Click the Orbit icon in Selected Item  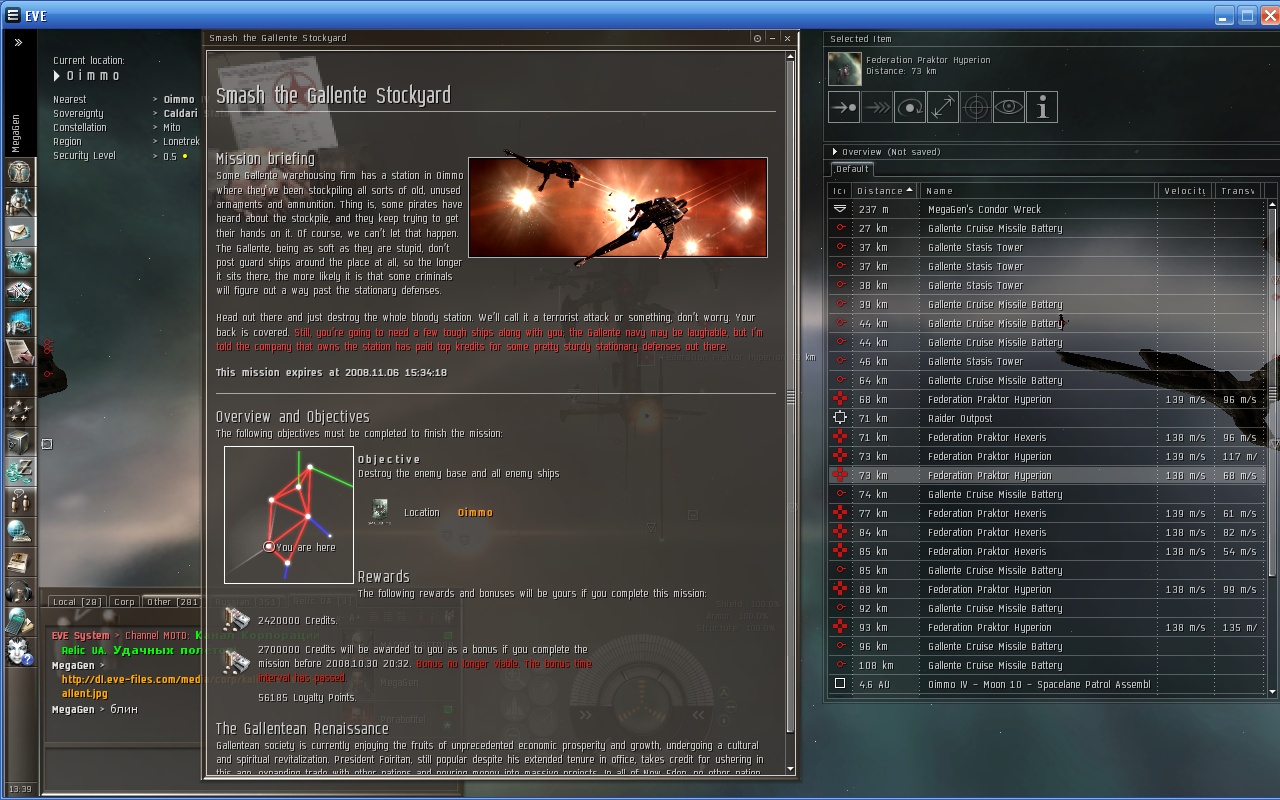point(910,107)
